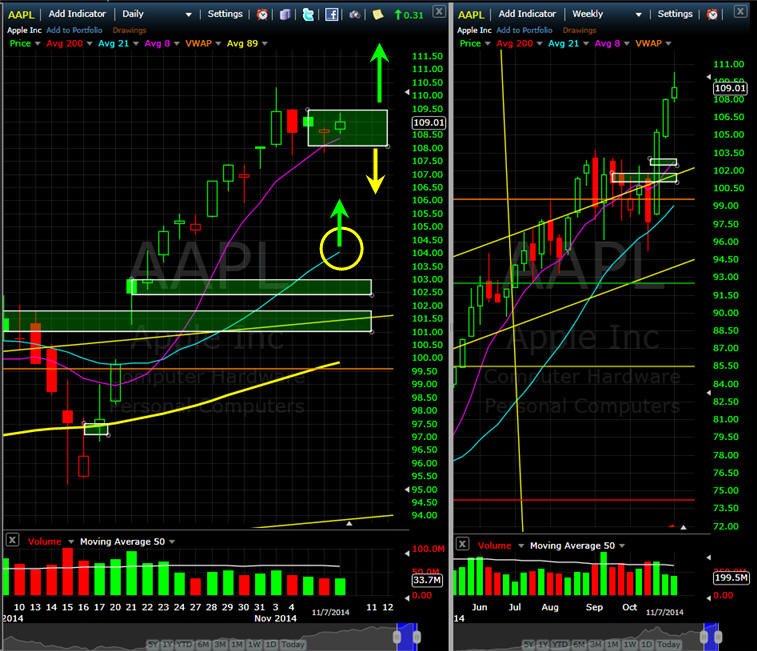Click the 3D cube icon in Daily chart toolbar
Image resolution: width=757 pixels, height=651 pixels.
pos(285,14)
